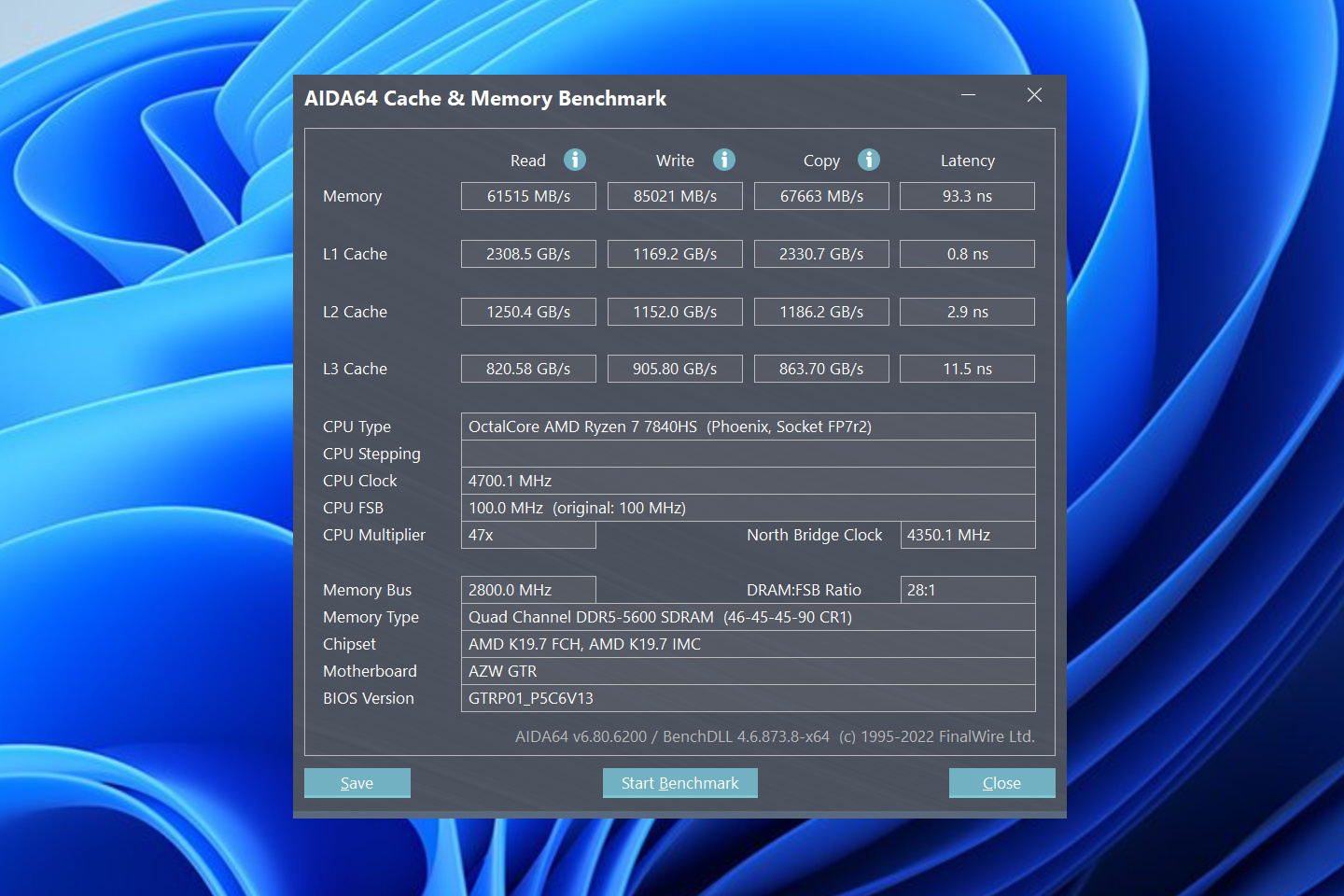This screenshot has width=1344, height=896.
Task: Click the DRAM:FSB Ratio field 28:1
Action: 968,590
